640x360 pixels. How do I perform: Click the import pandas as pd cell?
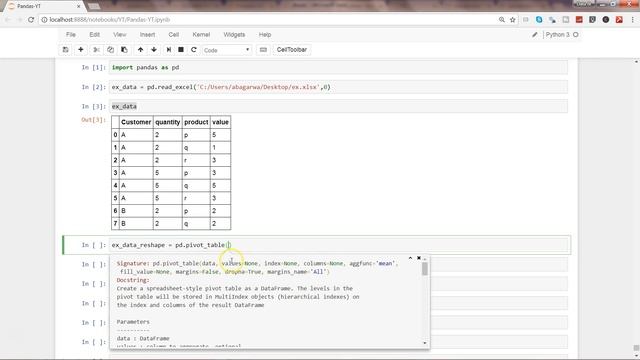(339, 67)
